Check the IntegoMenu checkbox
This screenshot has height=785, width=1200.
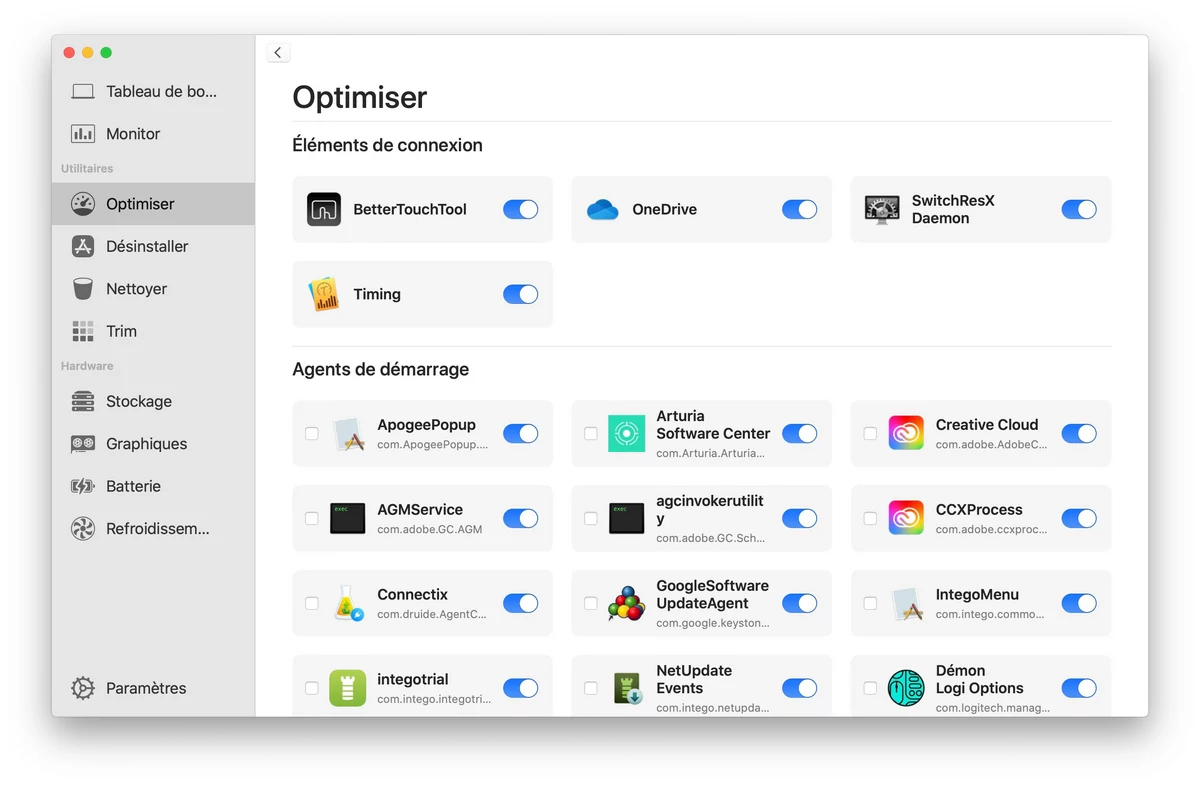point(870,603)
